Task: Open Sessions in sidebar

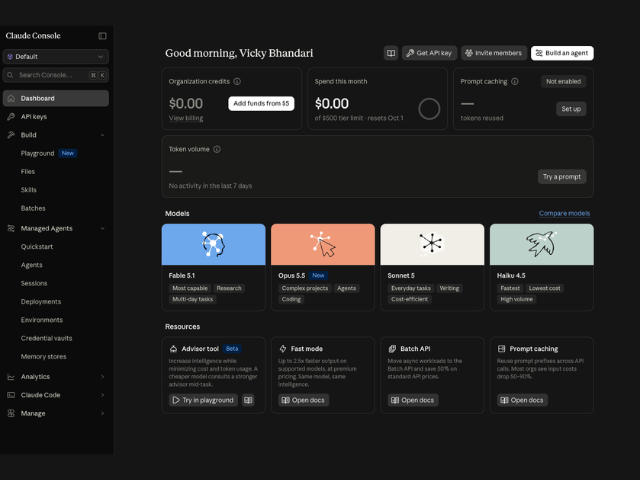Action: click(34, 283)
